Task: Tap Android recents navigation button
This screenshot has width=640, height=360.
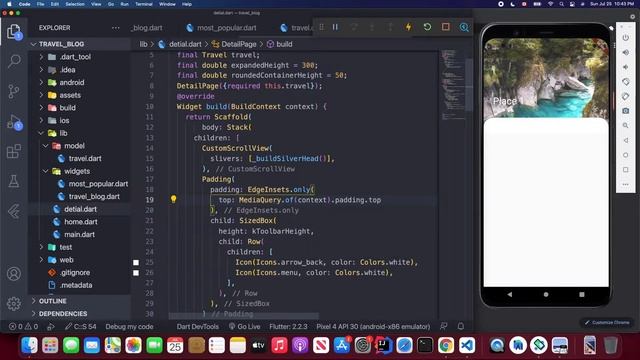Action: click(x=582, y=294)
